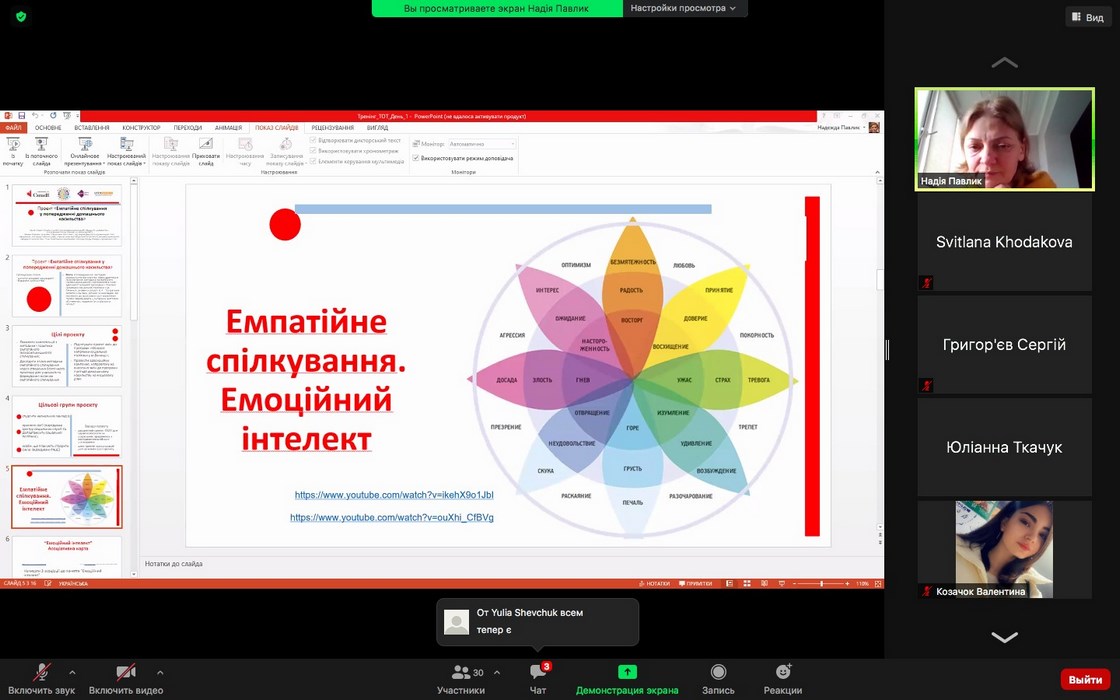
Task: Click the green encryption shield icon
Action: (21, 16)
